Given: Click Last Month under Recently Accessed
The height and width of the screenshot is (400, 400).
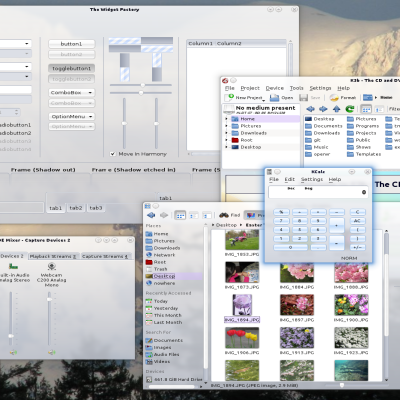Looking at the screenshot, I should tap(164, 322).
